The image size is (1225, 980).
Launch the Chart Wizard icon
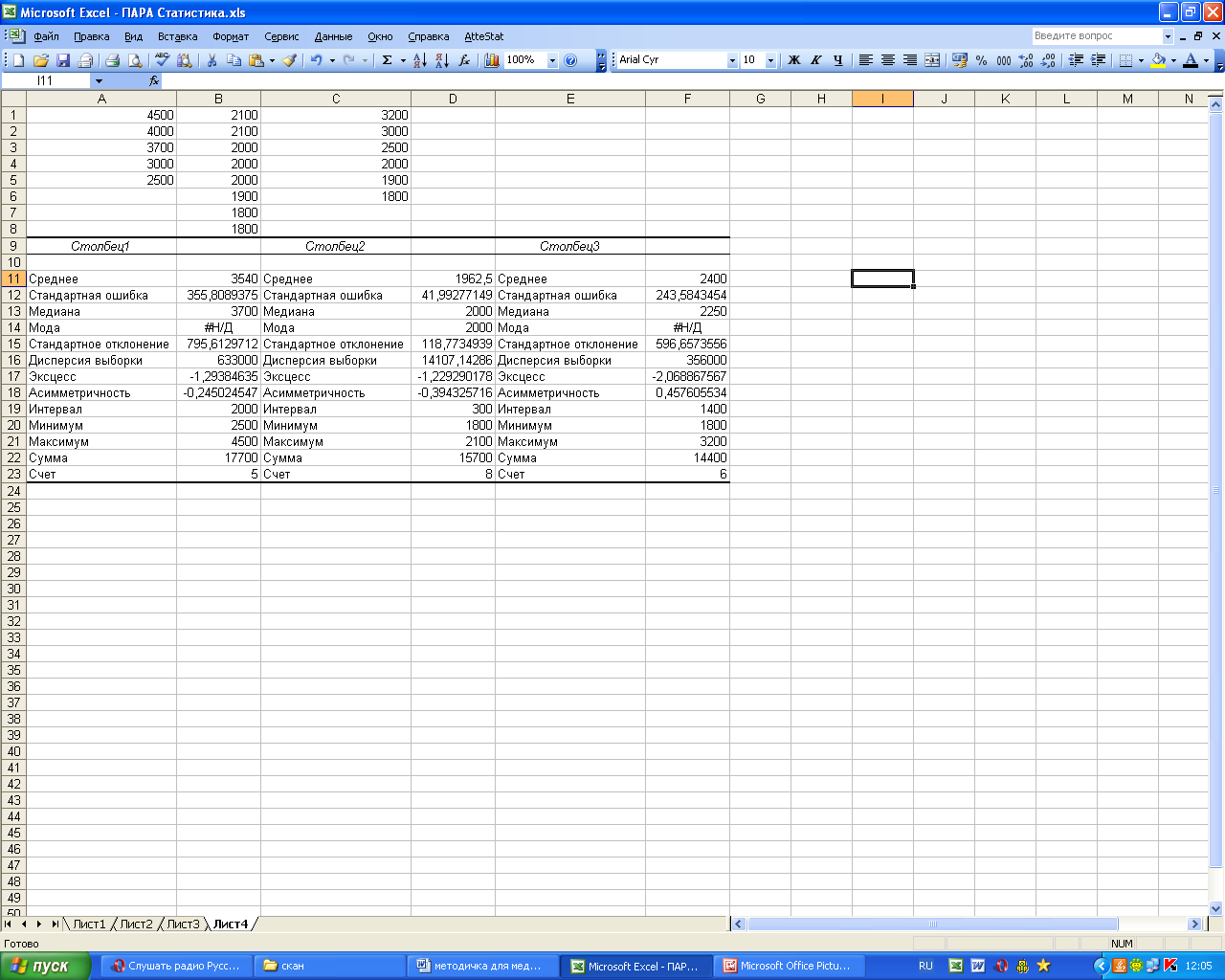(492, 60)
